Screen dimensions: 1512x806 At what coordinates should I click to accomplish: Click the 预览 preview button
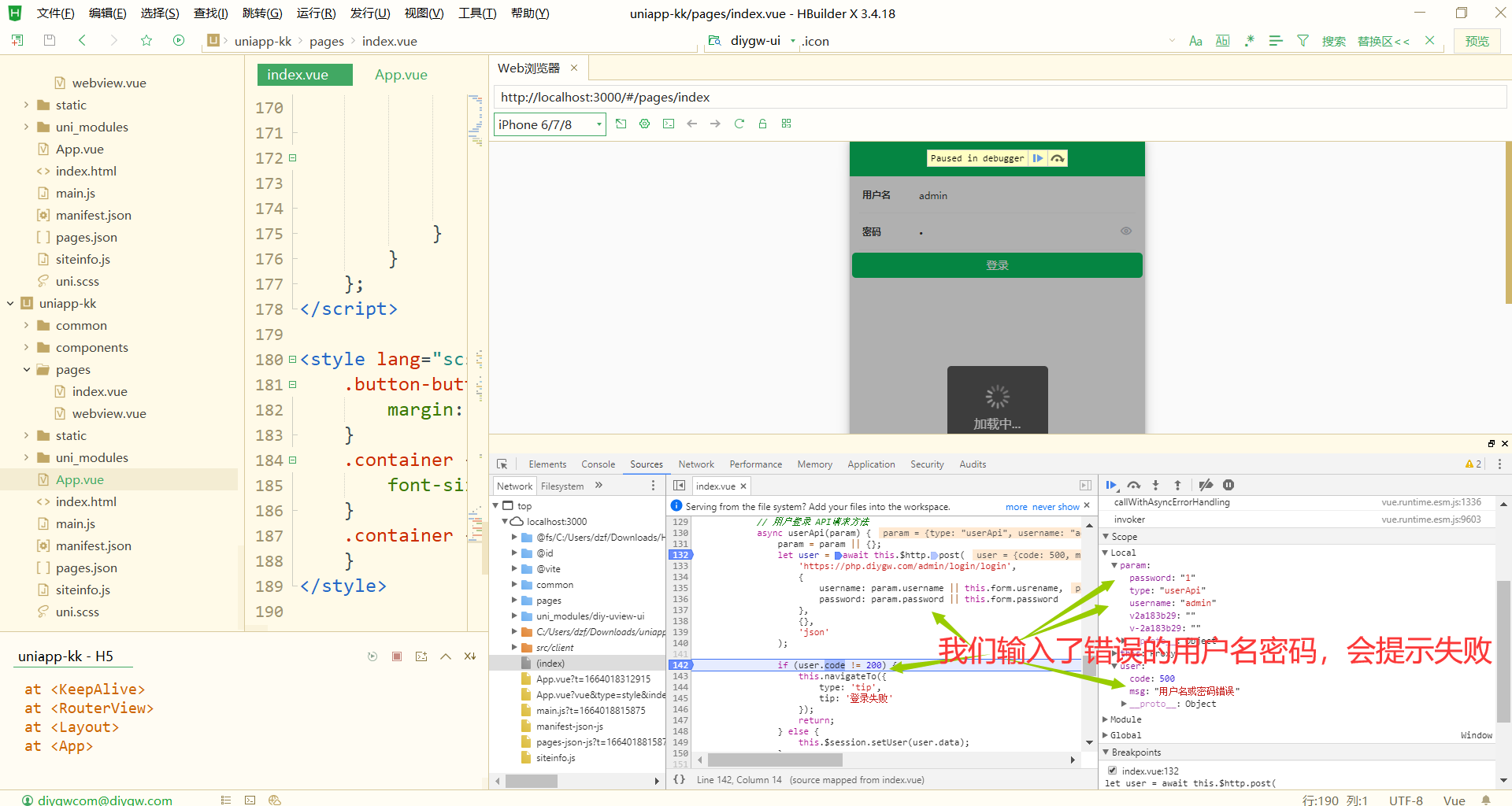(1477, 41)
